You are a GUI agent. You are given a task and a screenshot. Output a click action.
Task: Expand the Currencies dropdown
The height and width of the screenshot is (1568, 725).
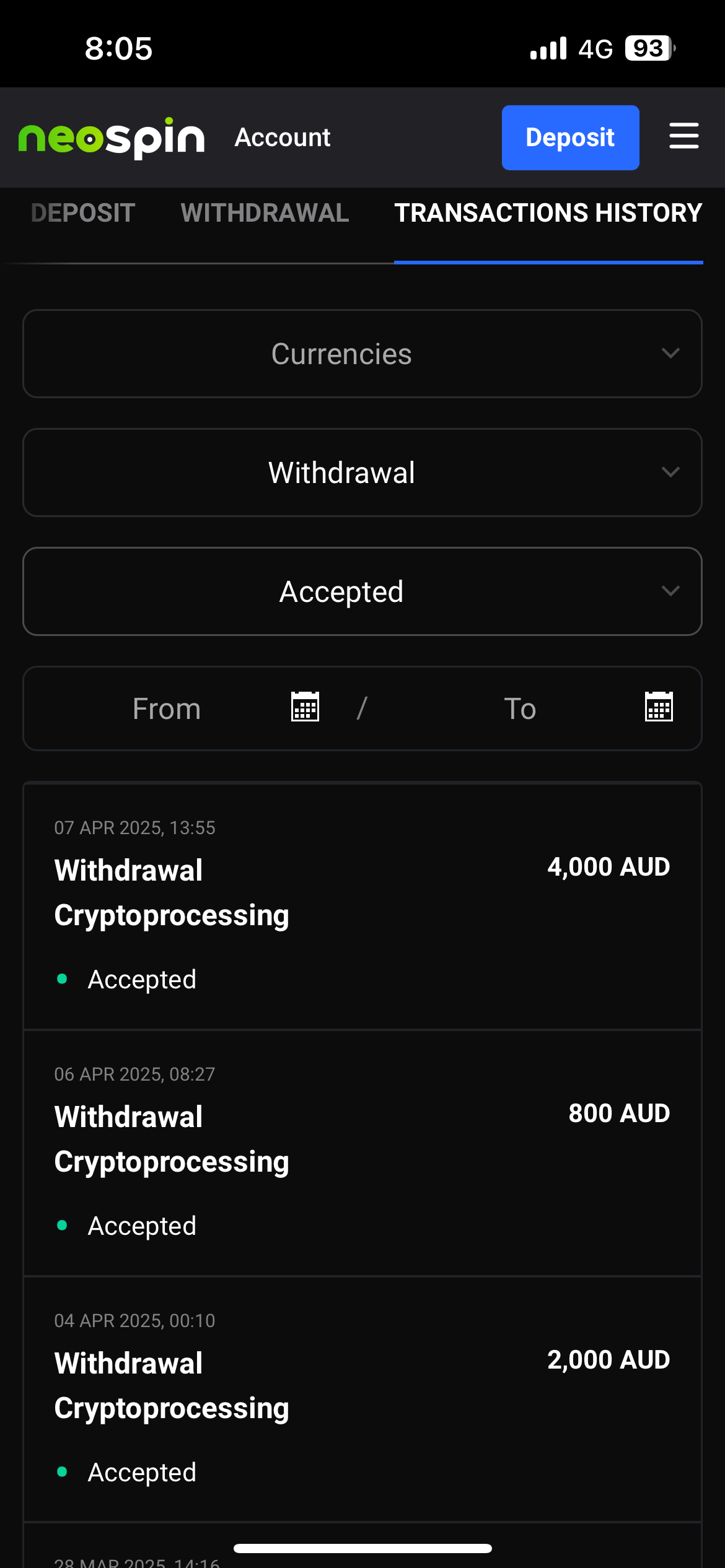coord(362,354)
